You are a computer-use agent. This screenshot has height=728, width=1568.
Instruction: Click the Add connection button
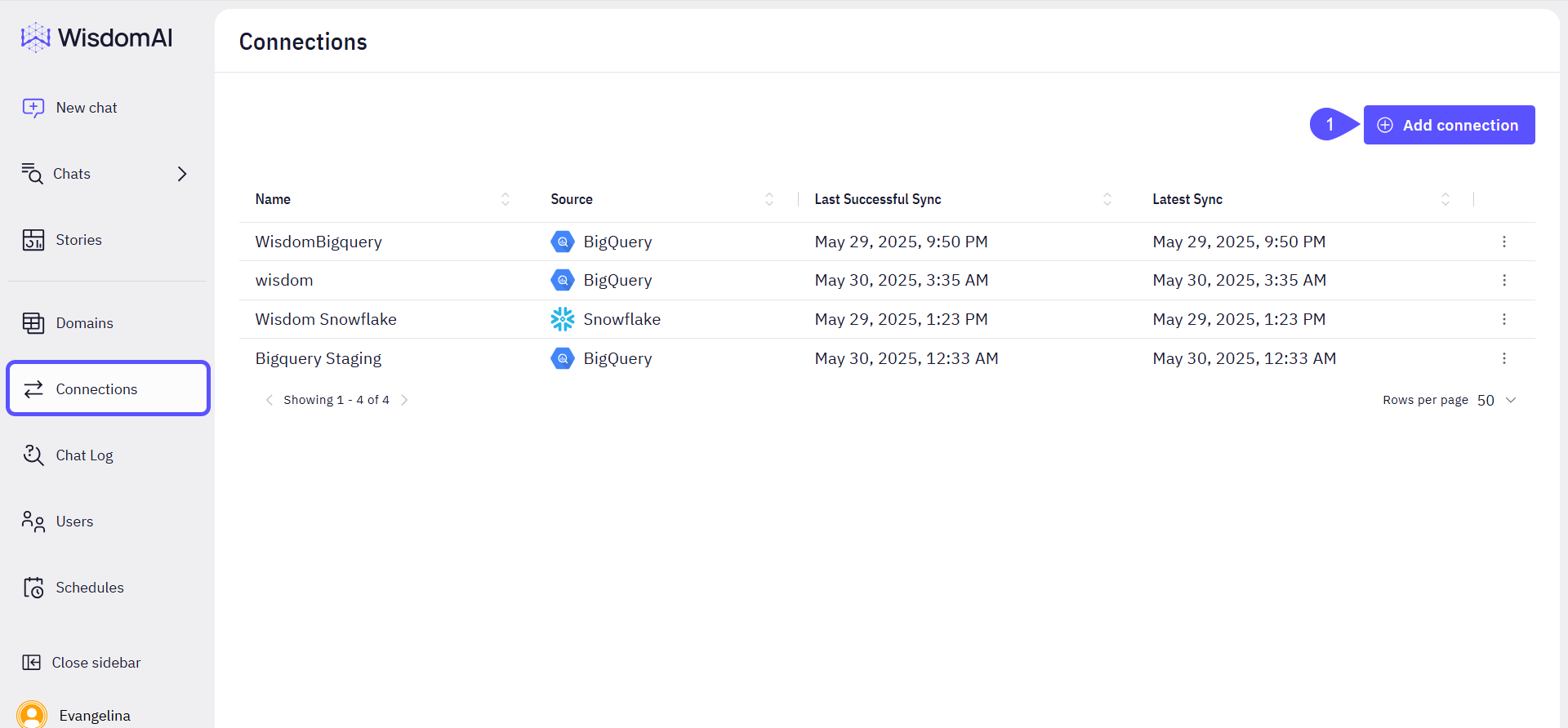(x=1449, y=125)
